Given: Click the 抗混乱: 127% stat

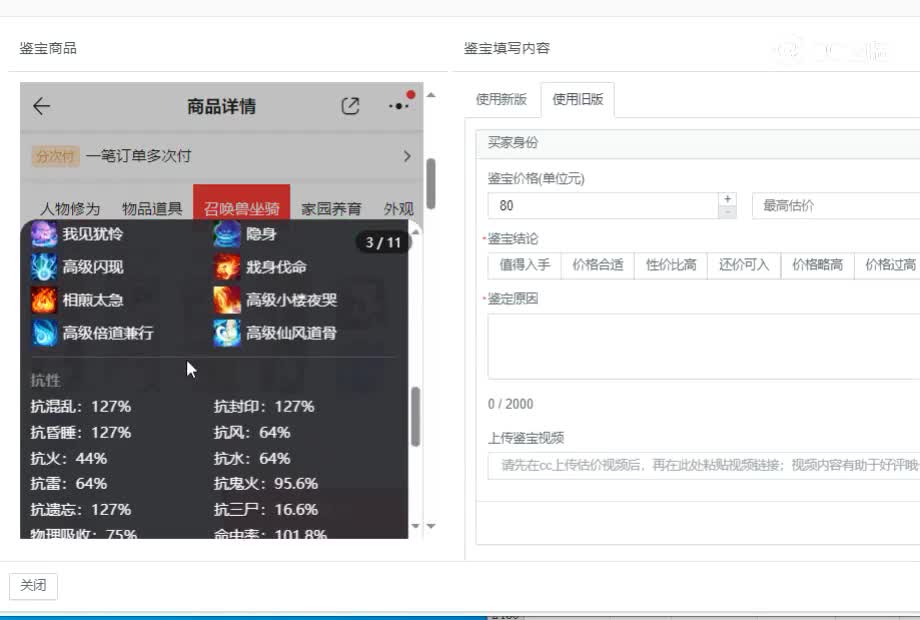Looking at the screenshot, I should pos(81,406).
